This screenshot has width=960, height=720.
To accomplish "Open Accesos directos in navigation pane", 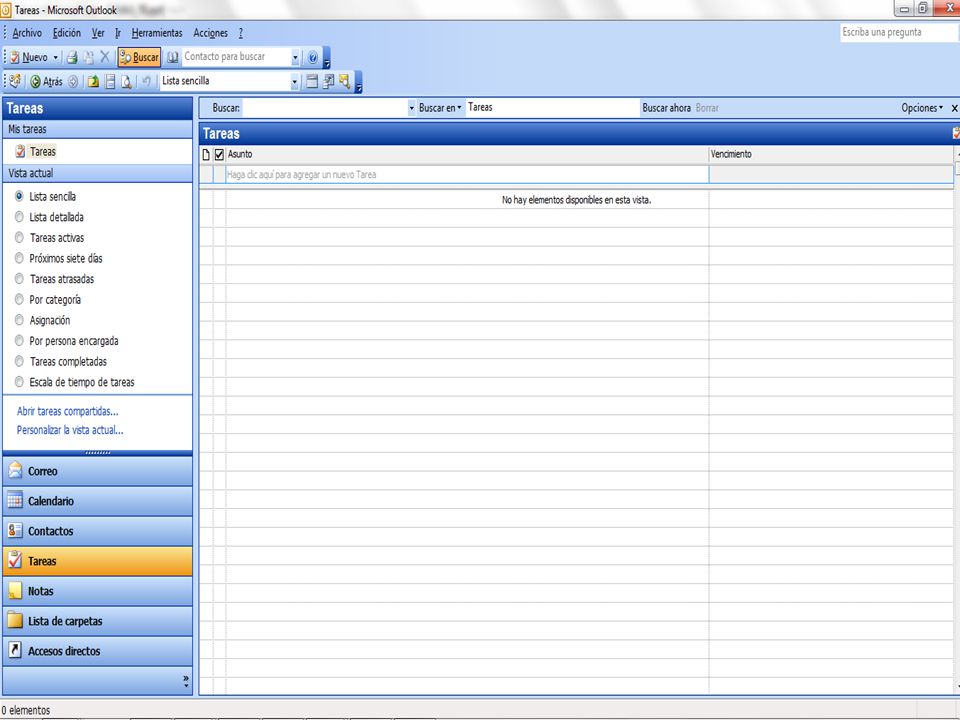I will coord(97,651).
